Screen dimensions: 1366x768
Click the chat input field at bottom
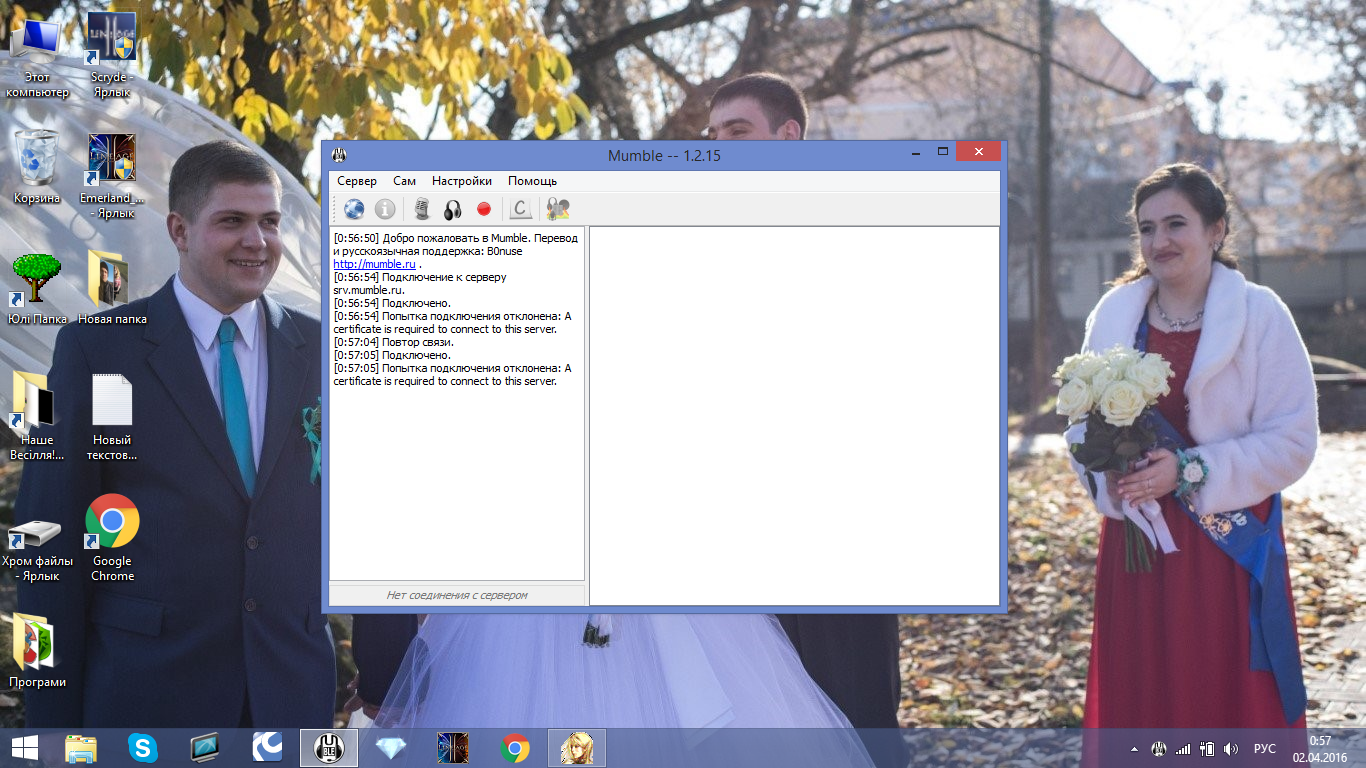click(457, 595)
